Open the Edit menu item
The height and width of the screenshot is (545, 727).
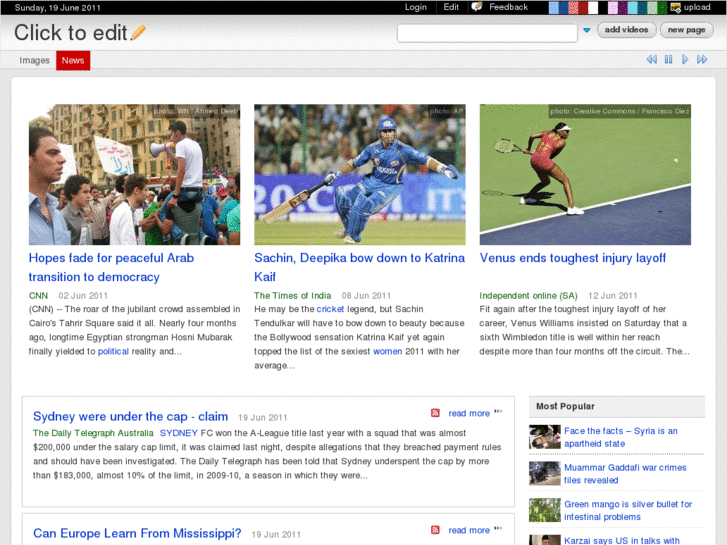tap(451, 7)
